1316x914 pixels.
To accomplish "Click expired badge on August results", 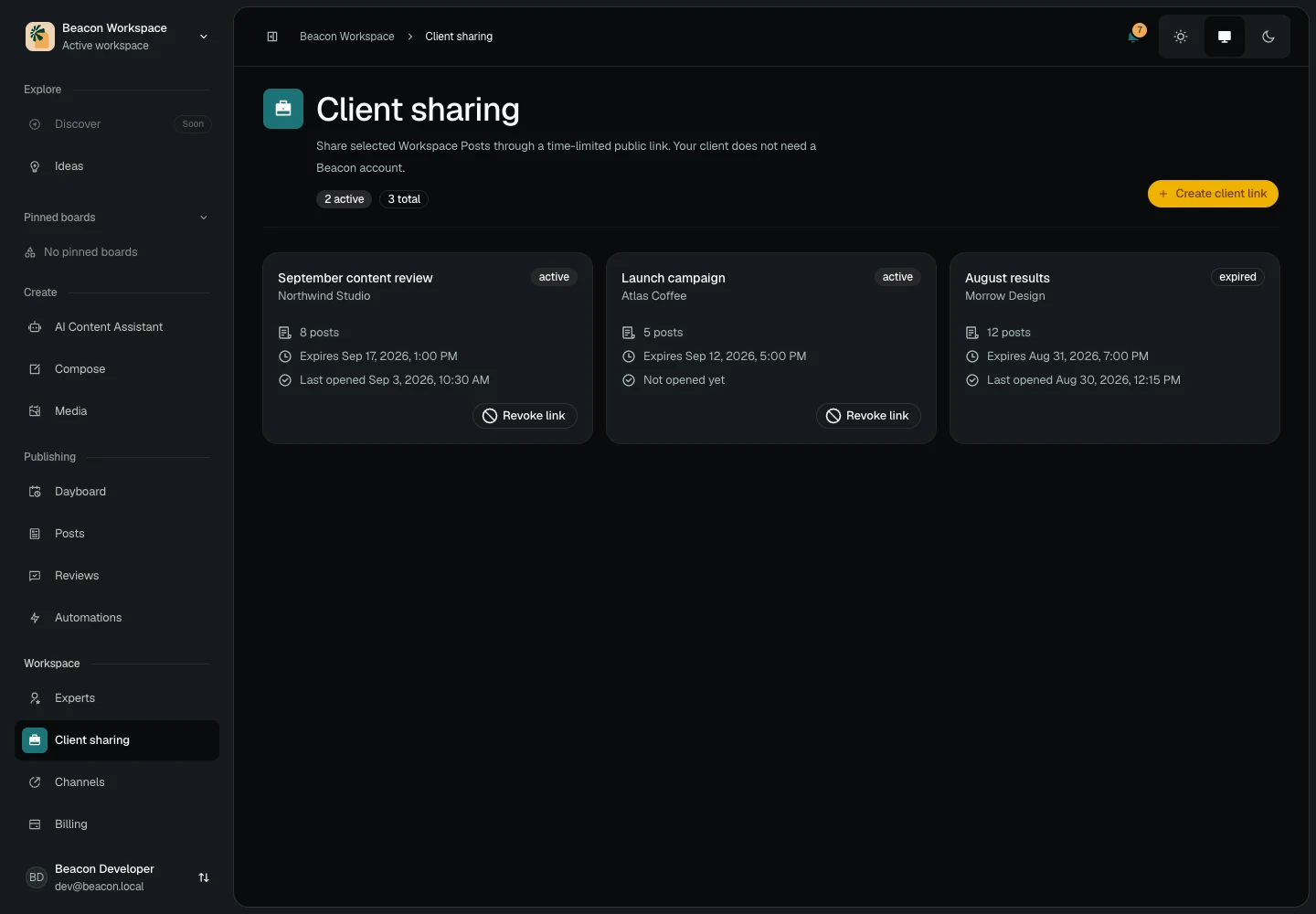I will [1237, 277].
